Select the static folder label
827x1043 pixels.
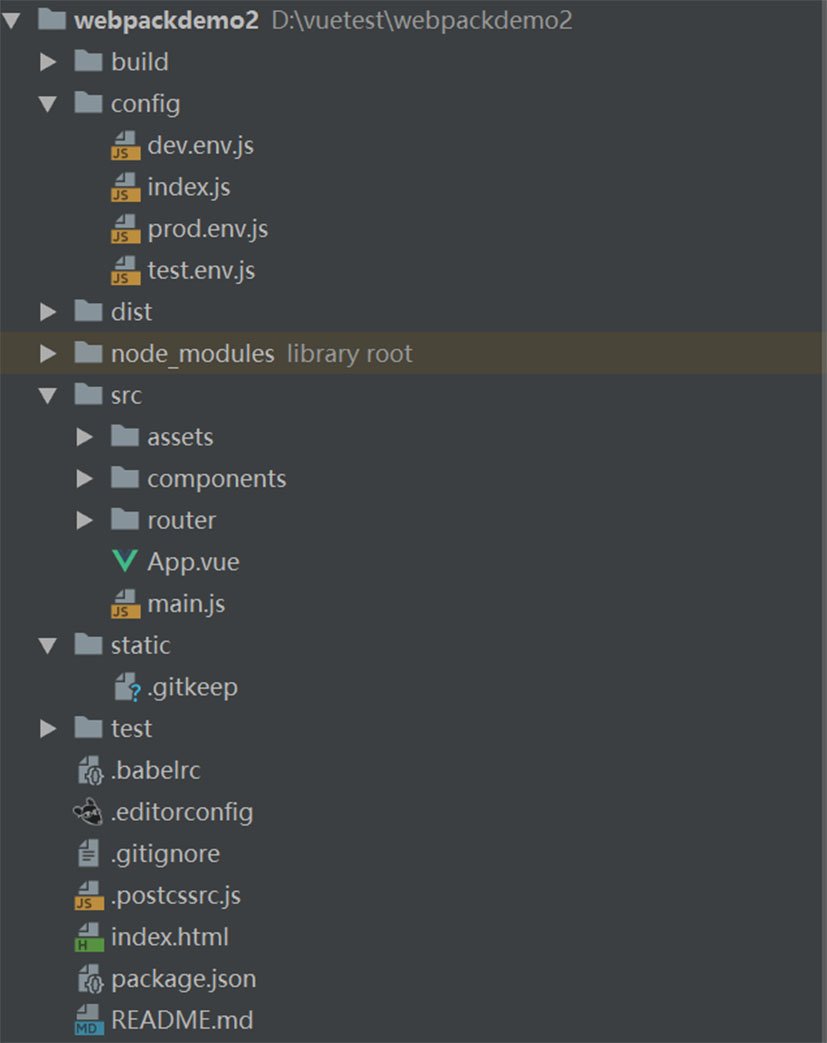coord(140,645)
